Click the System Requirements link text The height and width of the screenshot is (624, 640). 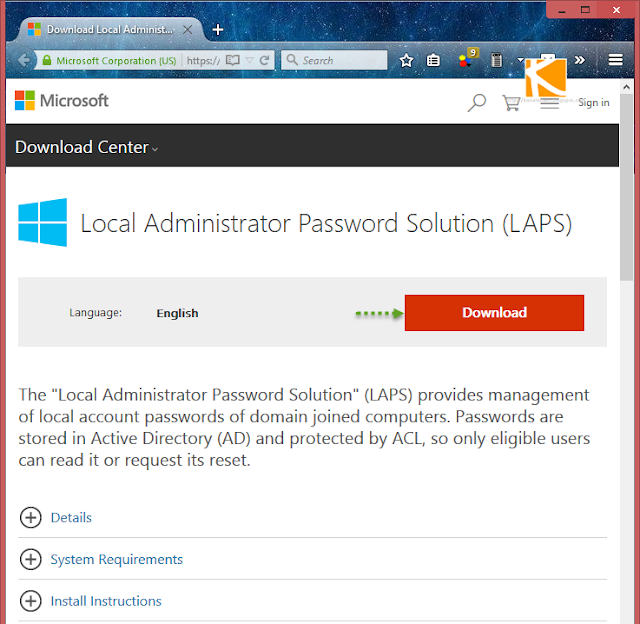click(117, 559)
